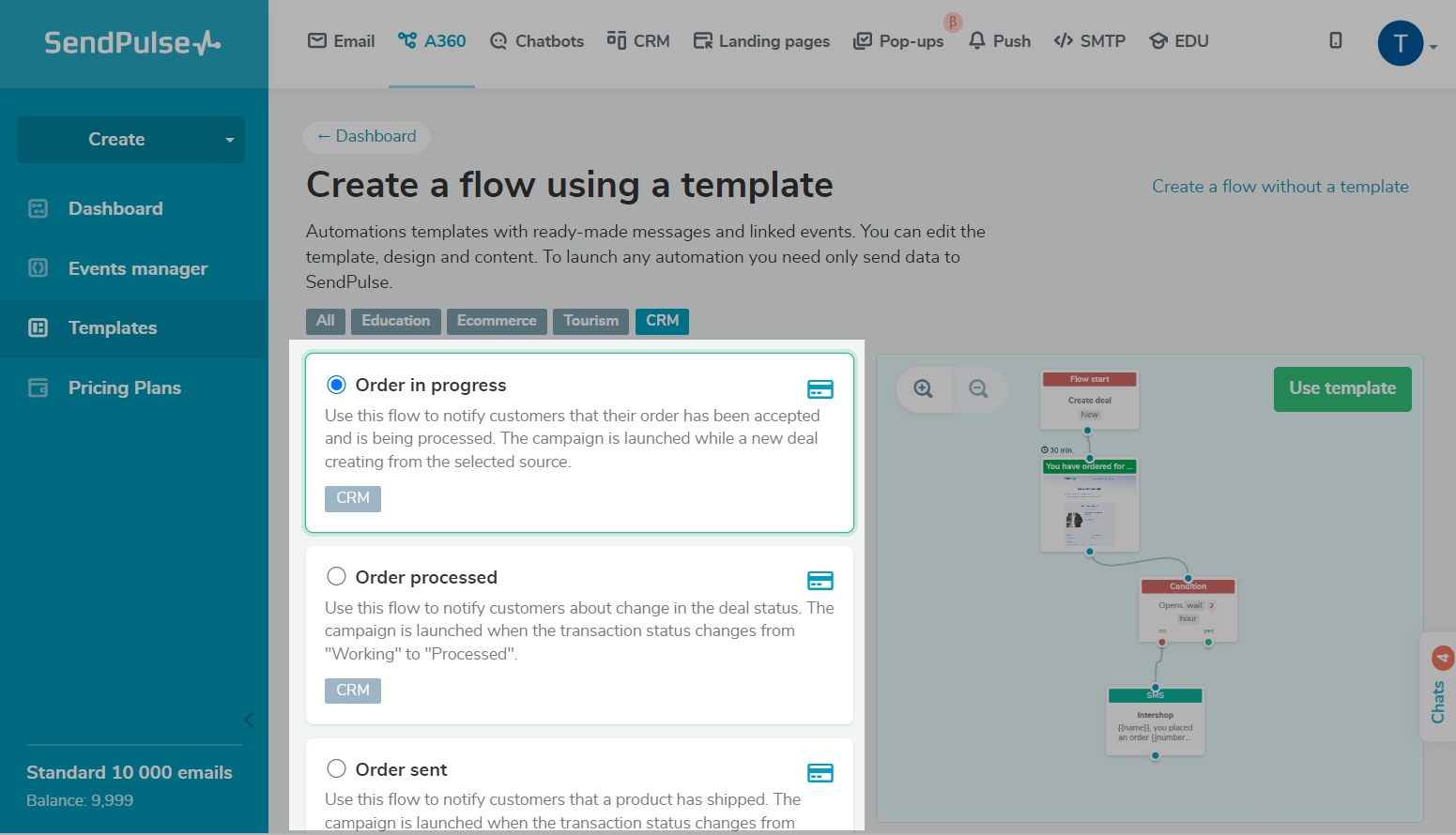
Task: Open Push notifications section
Action: [1000, 41]
